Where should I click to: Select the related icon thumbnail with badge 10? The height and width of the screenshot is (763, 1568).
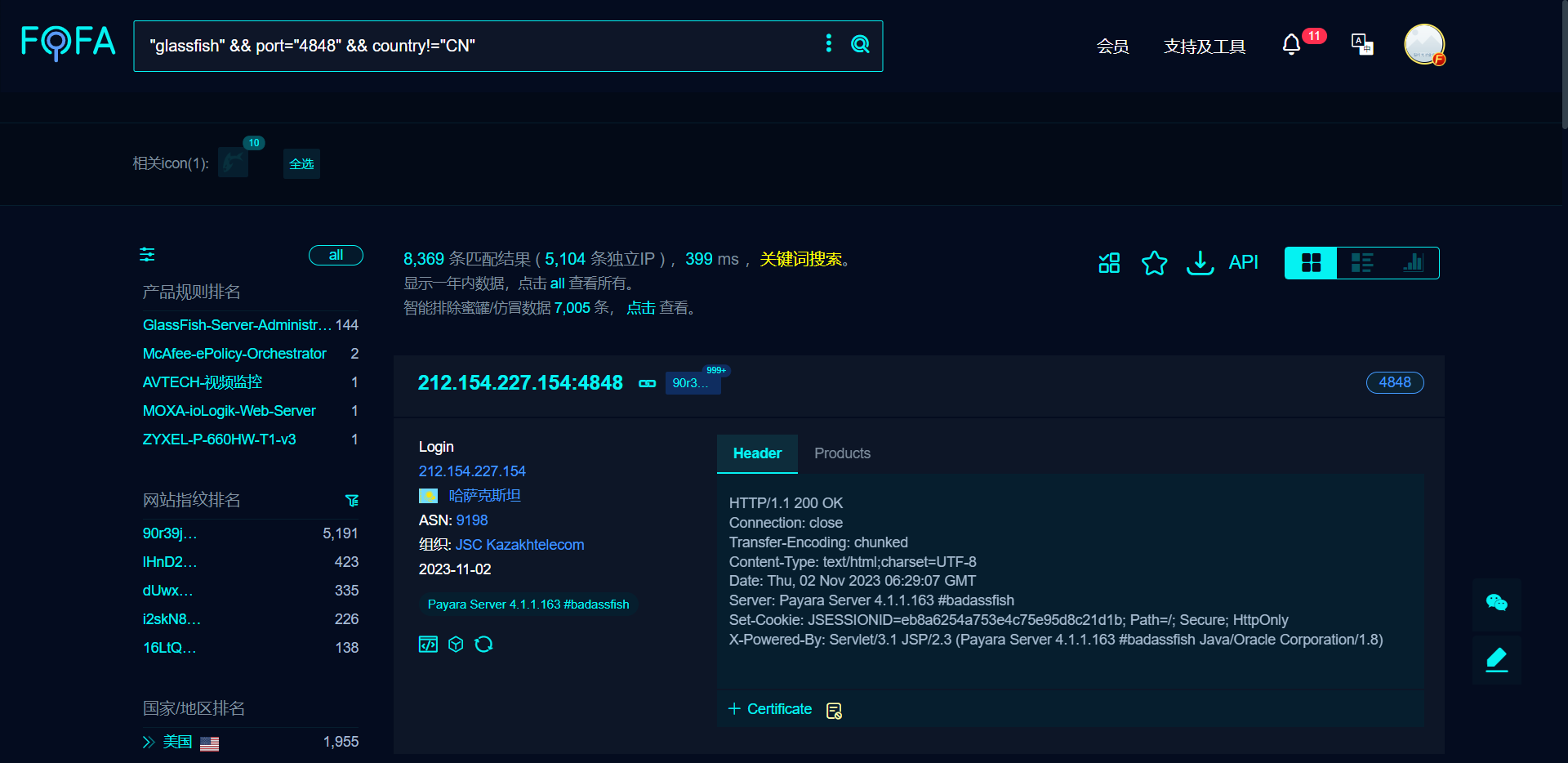click(234, 163)
